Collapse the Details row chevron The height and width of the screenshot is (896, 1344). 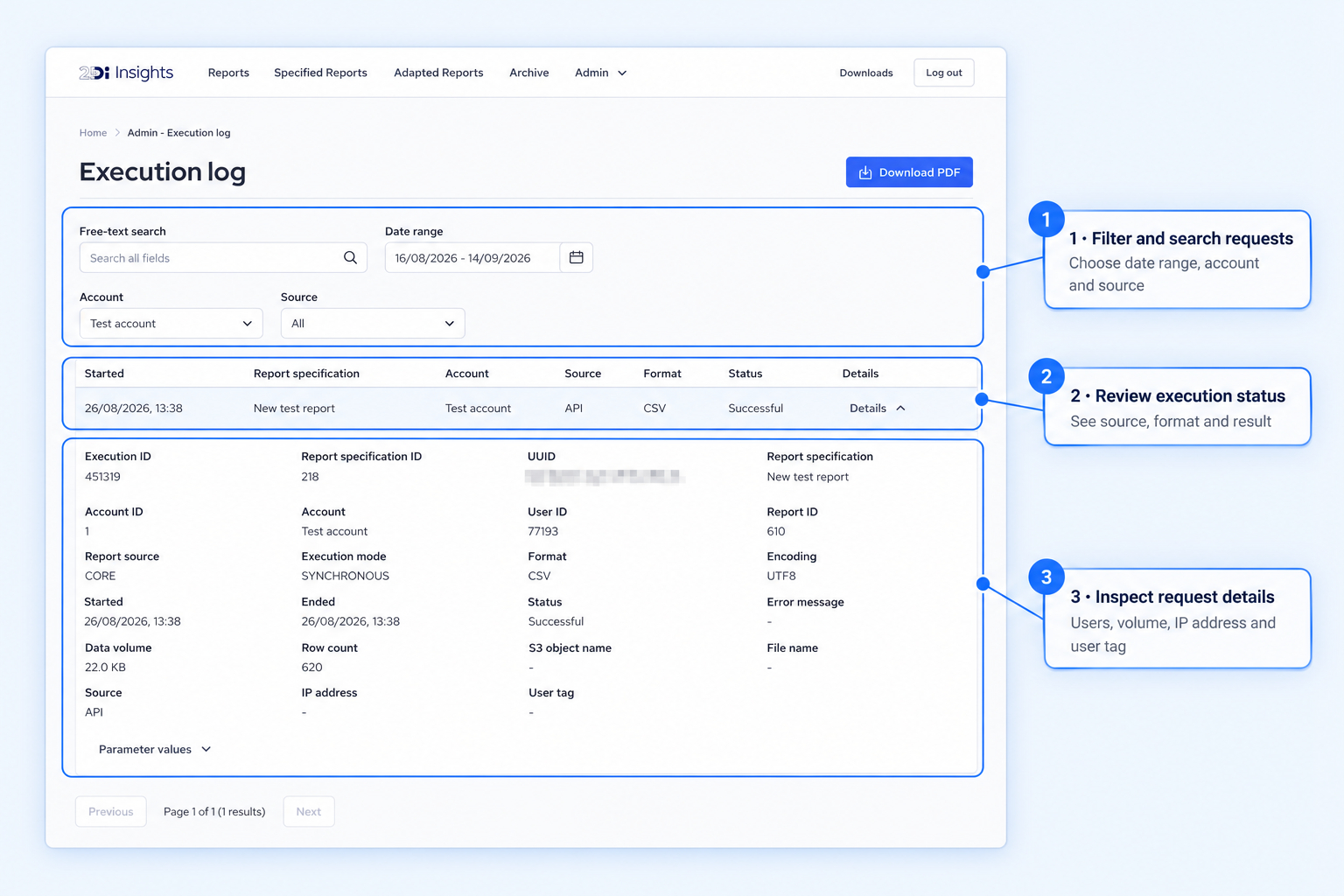(900, 408)
